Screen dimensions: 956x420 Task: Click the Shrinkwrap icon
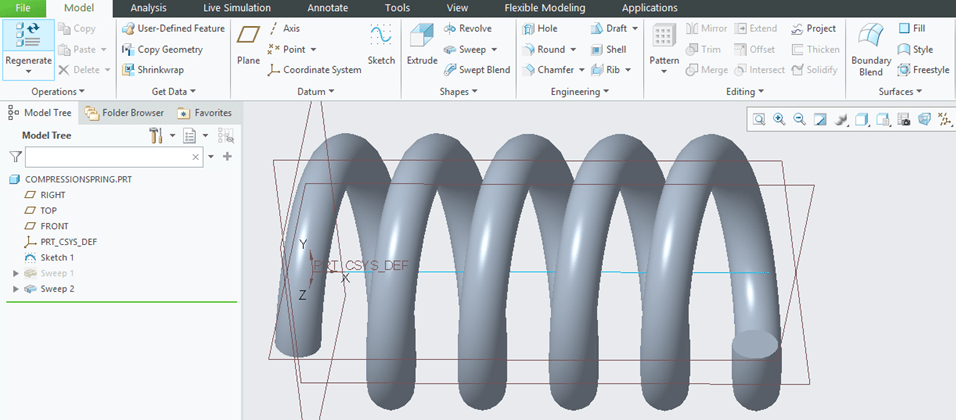coord(152,70)
